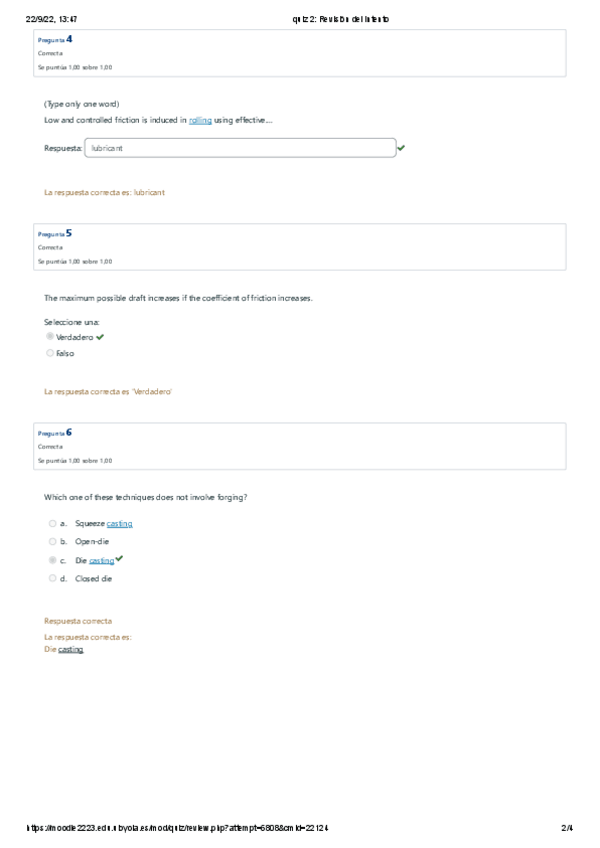Select the Falso radio button
Viewport: 600px width, 848px height.
(50, 353)
